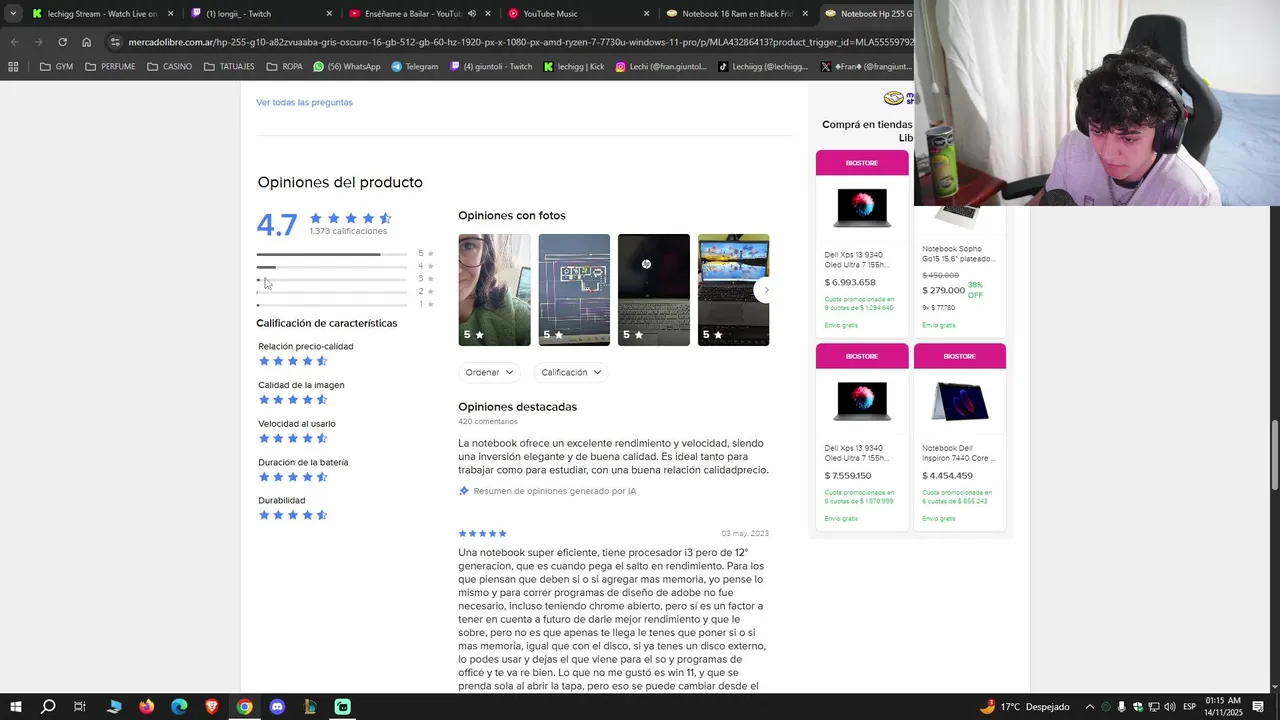Select the Notebook Hp 255 G tab
Screen dimensions: 1280x720
click(x=868, y=14)
